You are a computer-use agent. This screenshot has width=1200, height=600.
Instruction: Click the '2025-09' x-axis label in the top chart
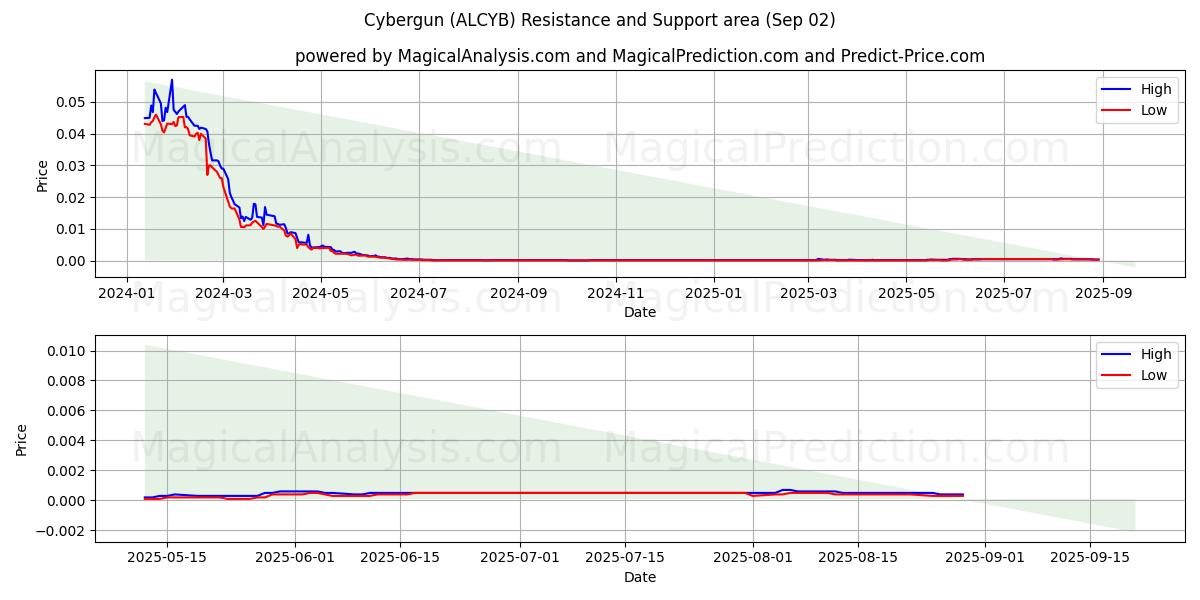[1104, 293]
